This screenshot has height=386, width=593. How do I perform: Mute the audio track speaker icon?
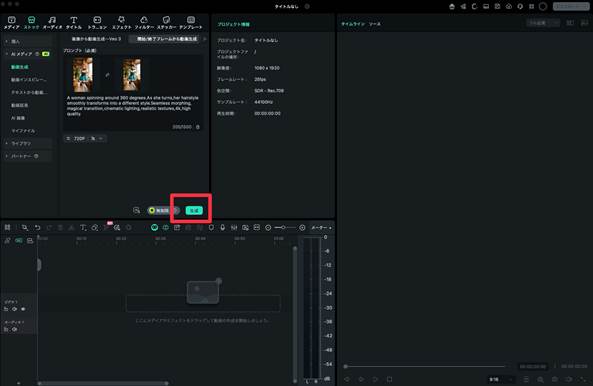pyautogui.click(x=14, y=329)
